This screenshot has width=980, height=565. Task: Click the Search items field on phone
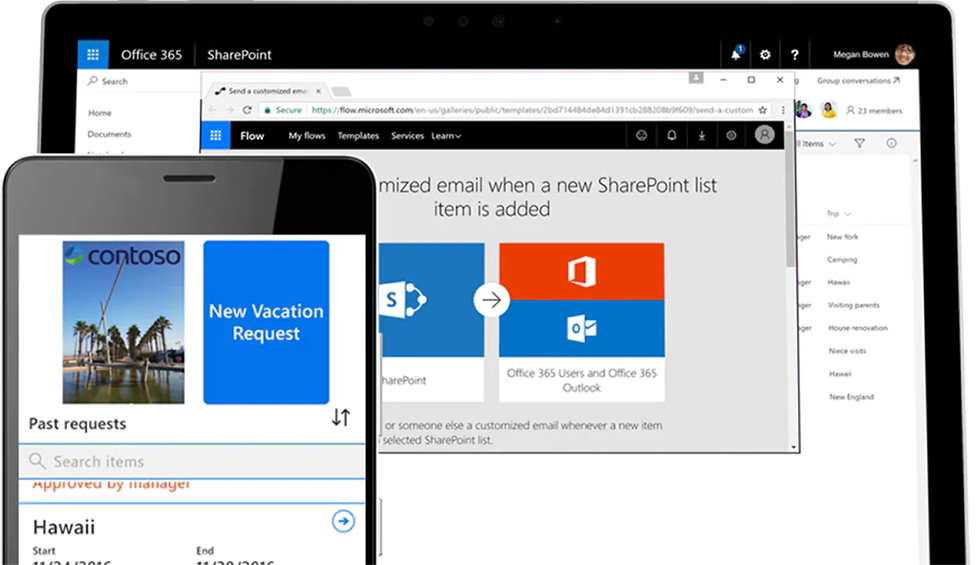pos(192,461)
